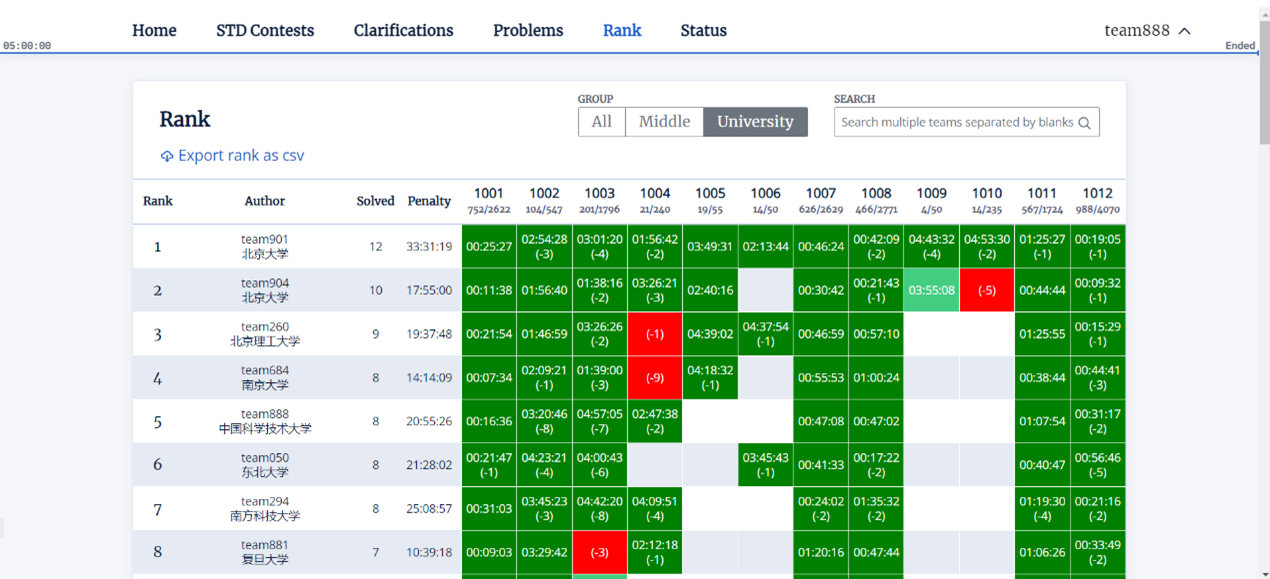
Task: Open problem 1007 from header
Action: 821,200
